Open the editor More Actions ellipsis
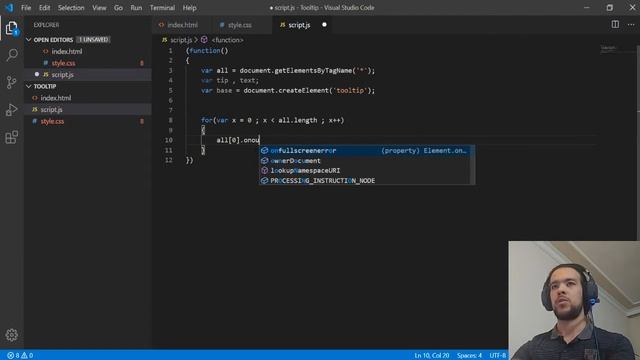The image size is (640, 360). 631,24
